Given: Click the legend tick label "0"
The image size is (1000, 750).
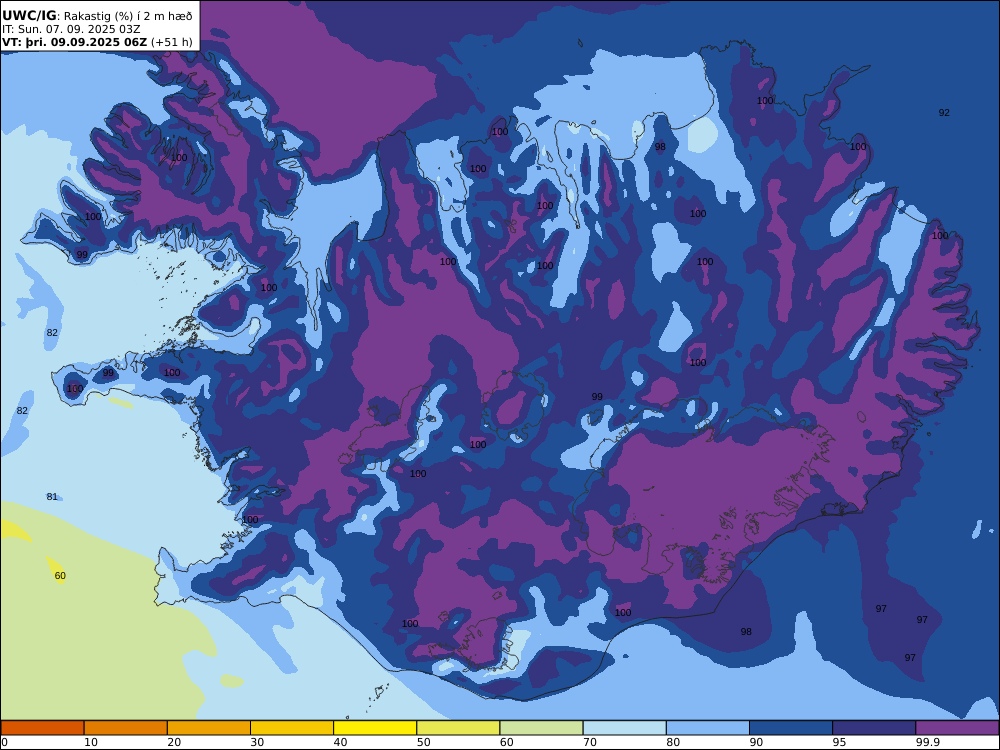Looking at the screenshot, I should click(x=4, y=742).
